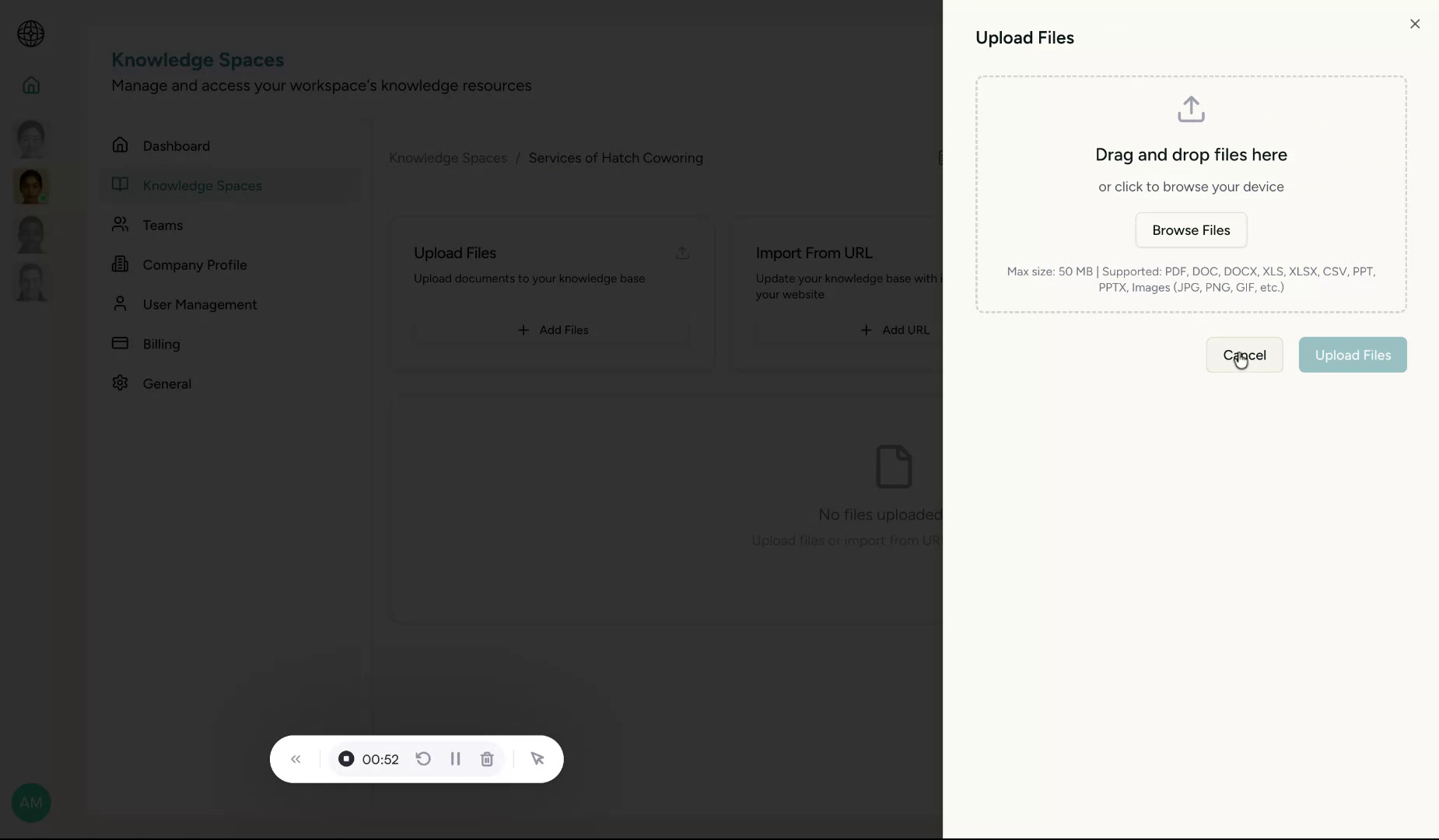Click the upload arrow icon on Upload Files card
The width and height of the screenshot is (1439, 840).
682,253
